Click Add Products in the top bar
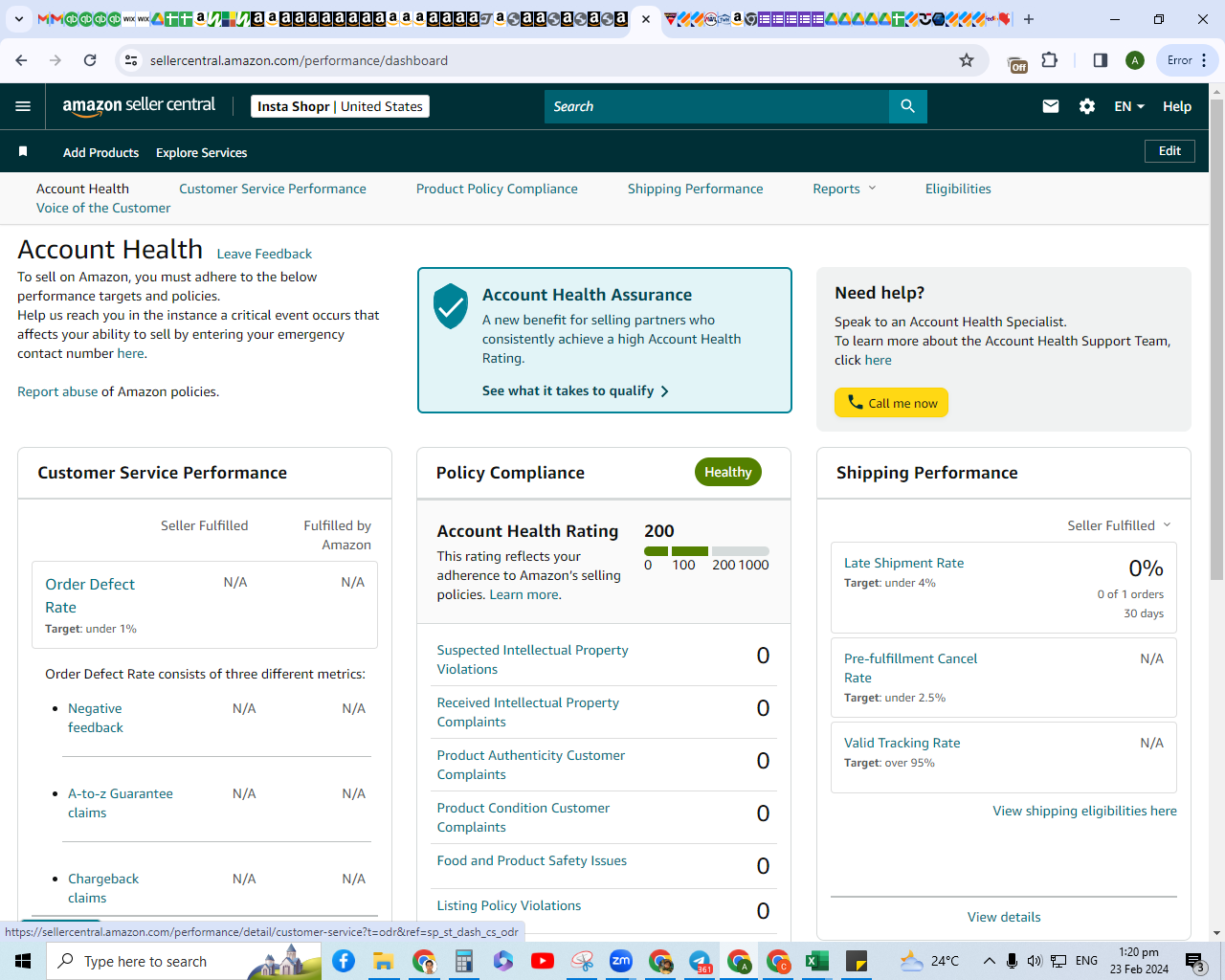This screenshot has width=1225, height=980. 100,152
